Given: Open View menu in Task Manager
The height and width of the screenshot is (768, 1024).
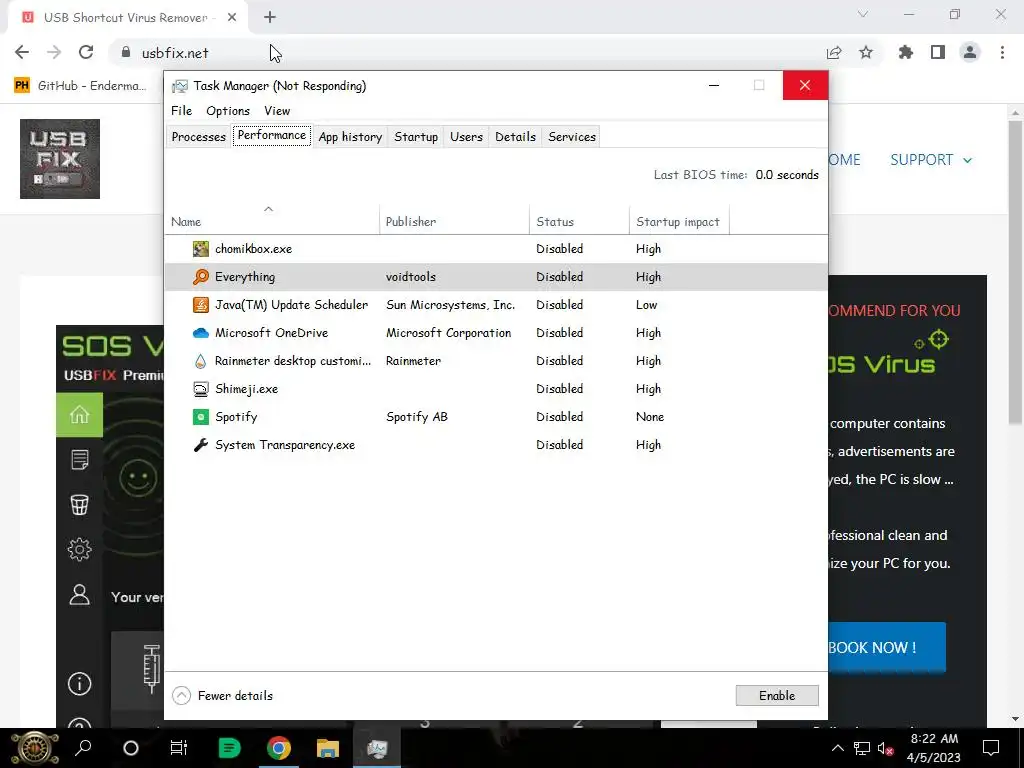Looking at the screenshot, I should [277, 111].
